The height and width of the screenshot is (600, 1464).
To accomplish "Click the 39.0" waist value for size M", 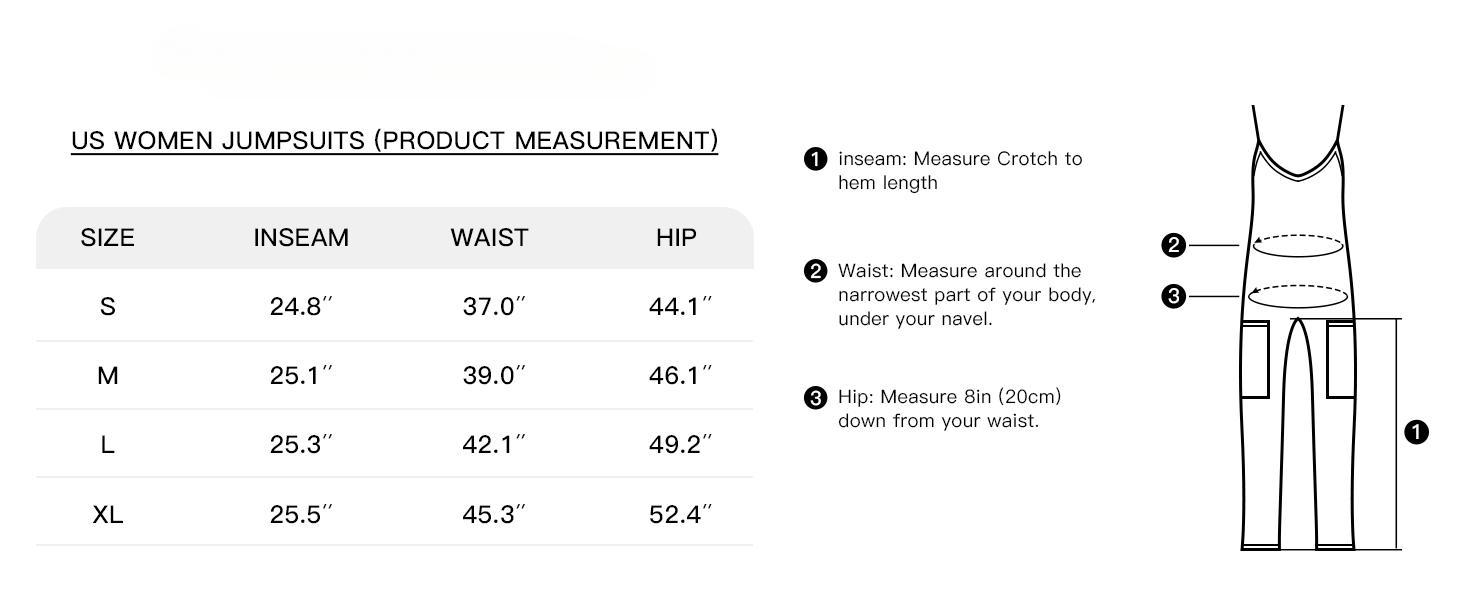I will click(493, 375).
